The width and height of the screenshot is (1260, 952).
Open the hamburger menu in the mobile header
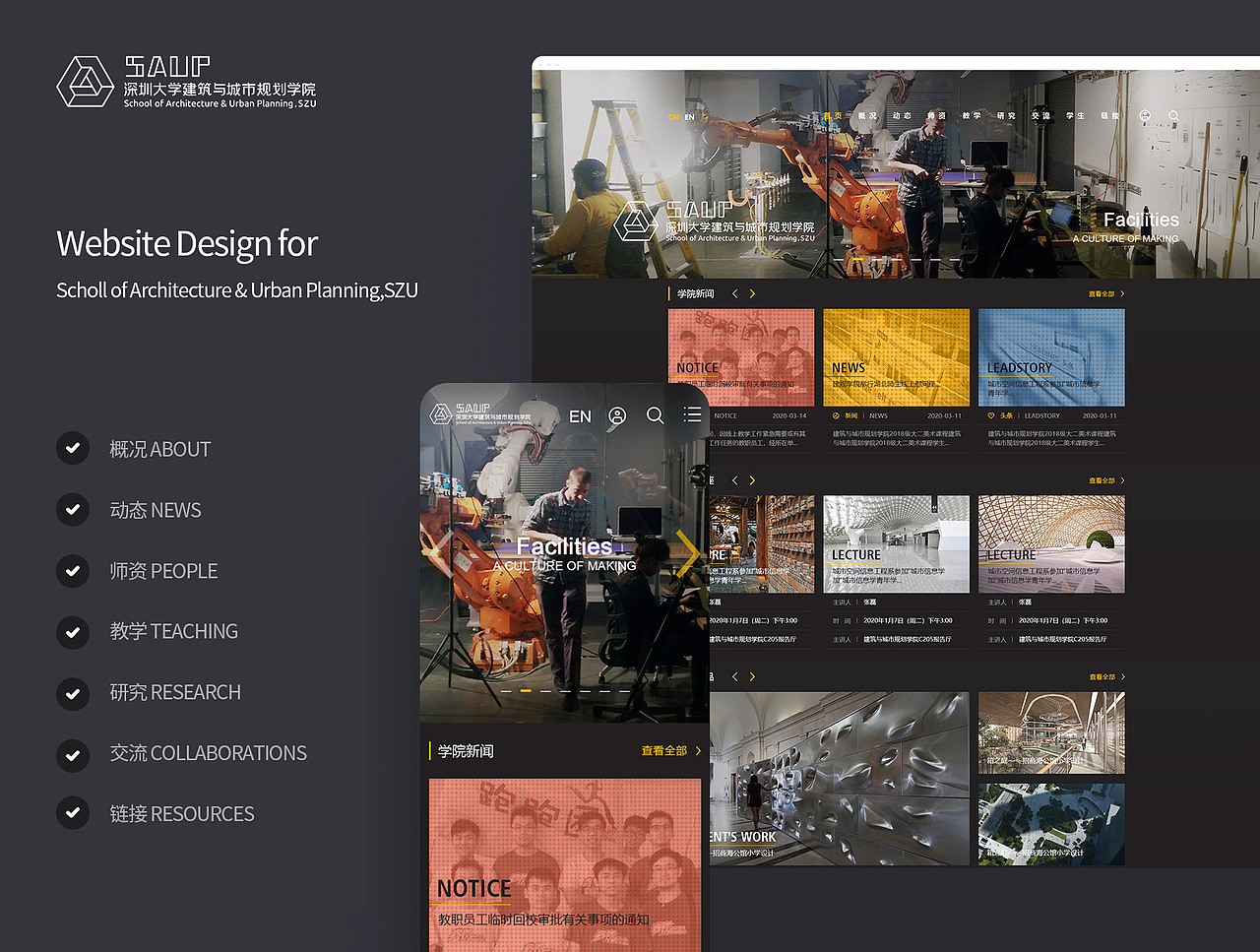693,414
